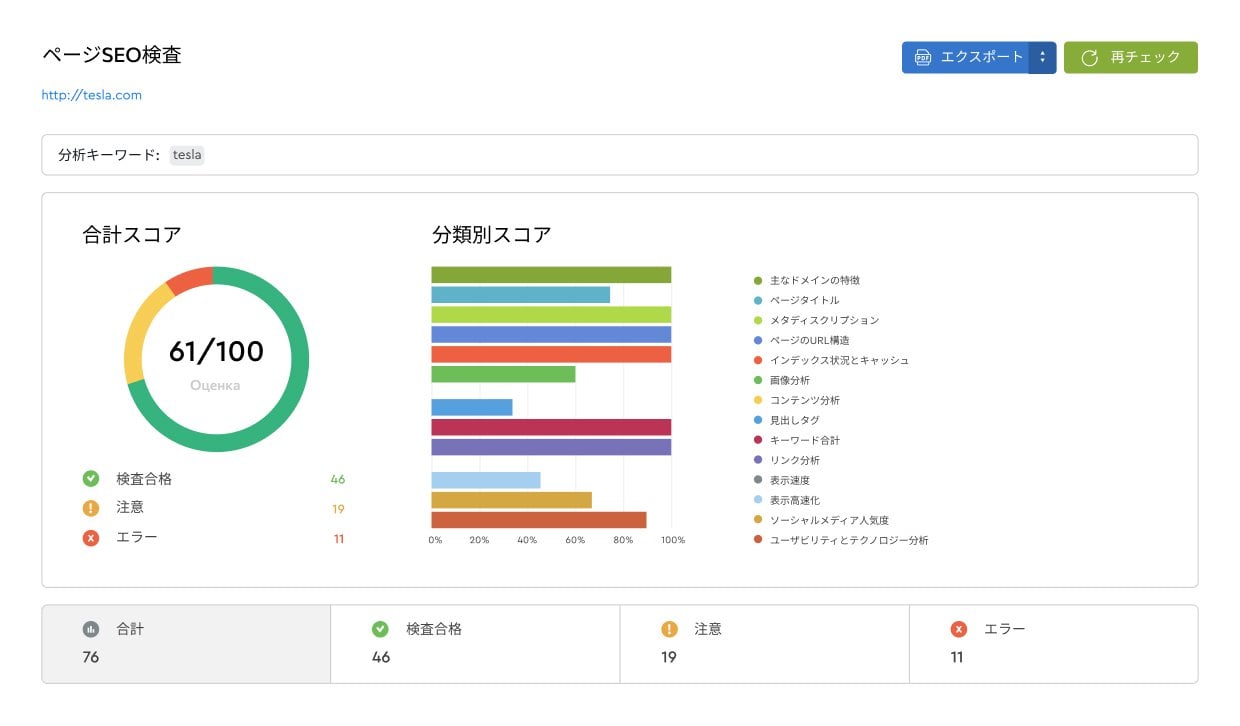This screenshot has width=1240, height=726.
Task: Click the 46 count next to 検査合格
Action: click(338, 480)
